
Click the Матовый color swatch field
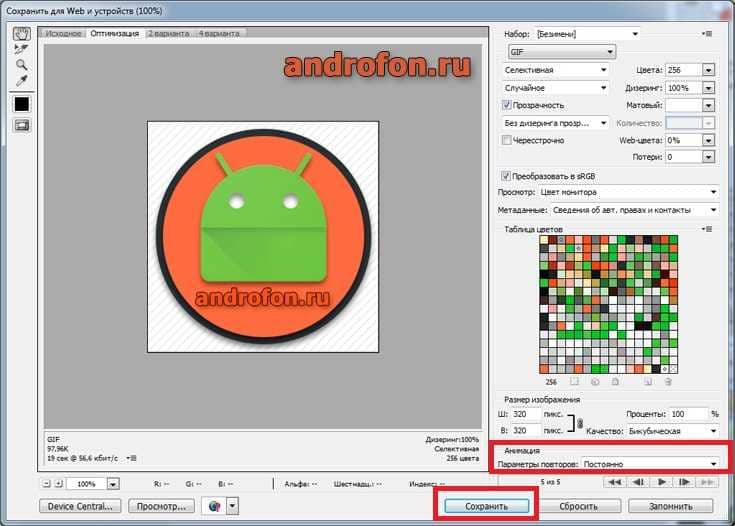click(x=683, y=105)
